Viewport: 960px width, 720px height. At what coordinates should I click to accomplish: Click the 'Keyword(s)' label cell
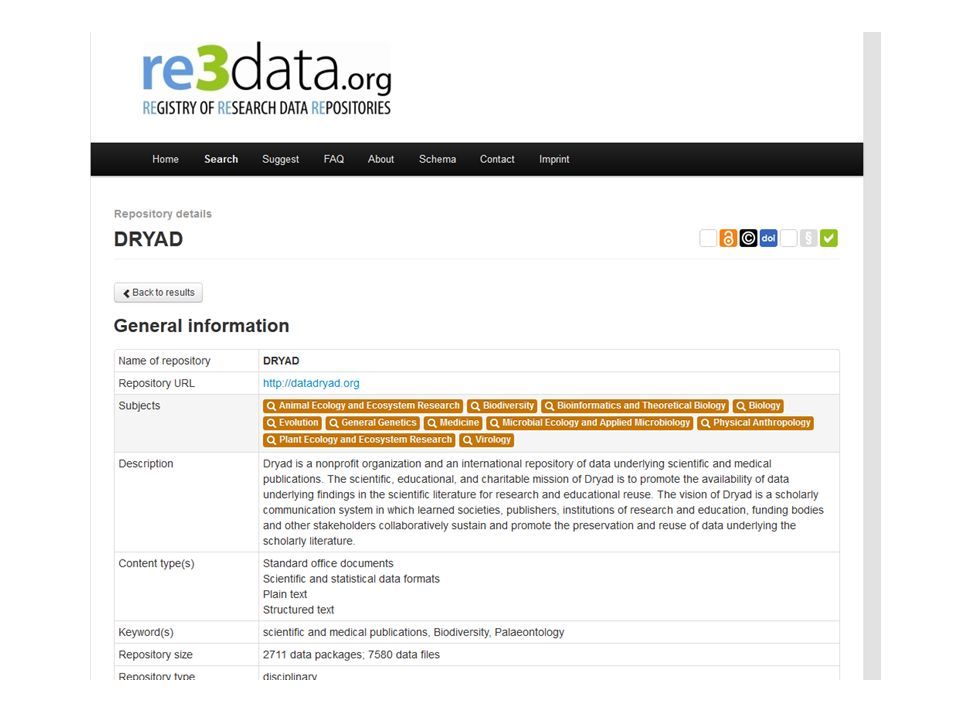click(187, 632)
